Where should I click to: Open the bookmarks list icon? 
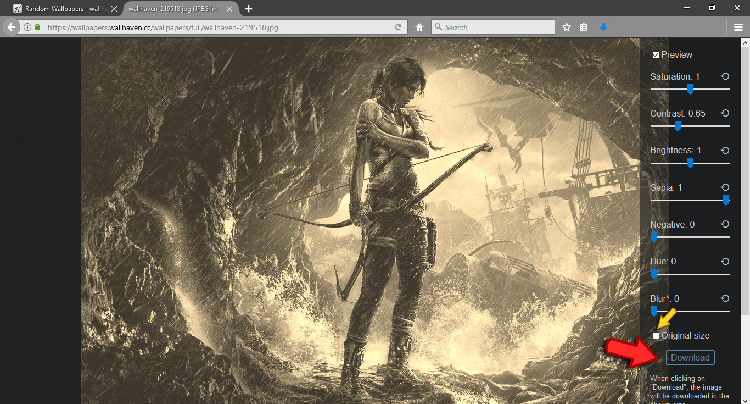[x=584, y=27]
